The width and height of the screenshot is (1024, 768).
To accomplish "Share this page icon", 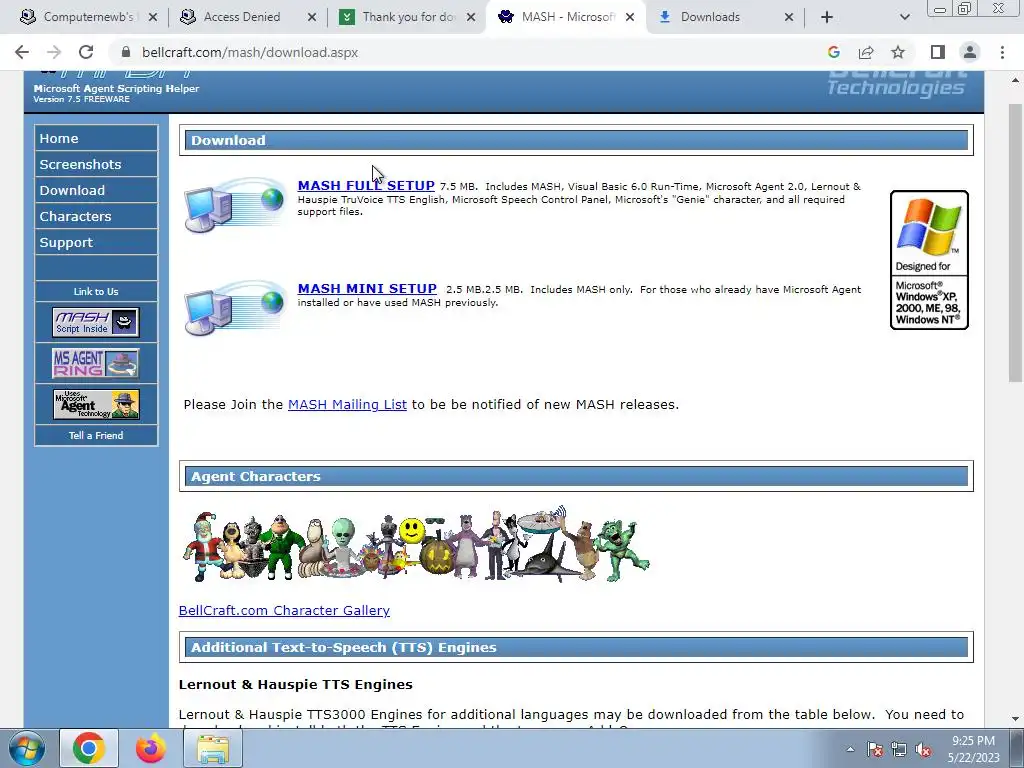I will pyautogui.click(x=866, y=52).
